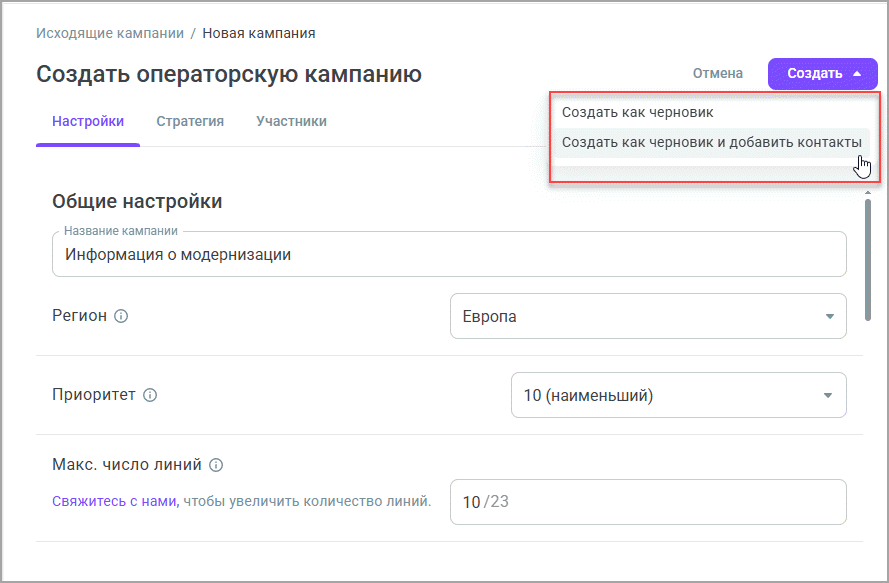Viewport: 889px width, 583px height.
Task: Go back to Исходящие кампании breadcrumb
Action: click(110, 33)
